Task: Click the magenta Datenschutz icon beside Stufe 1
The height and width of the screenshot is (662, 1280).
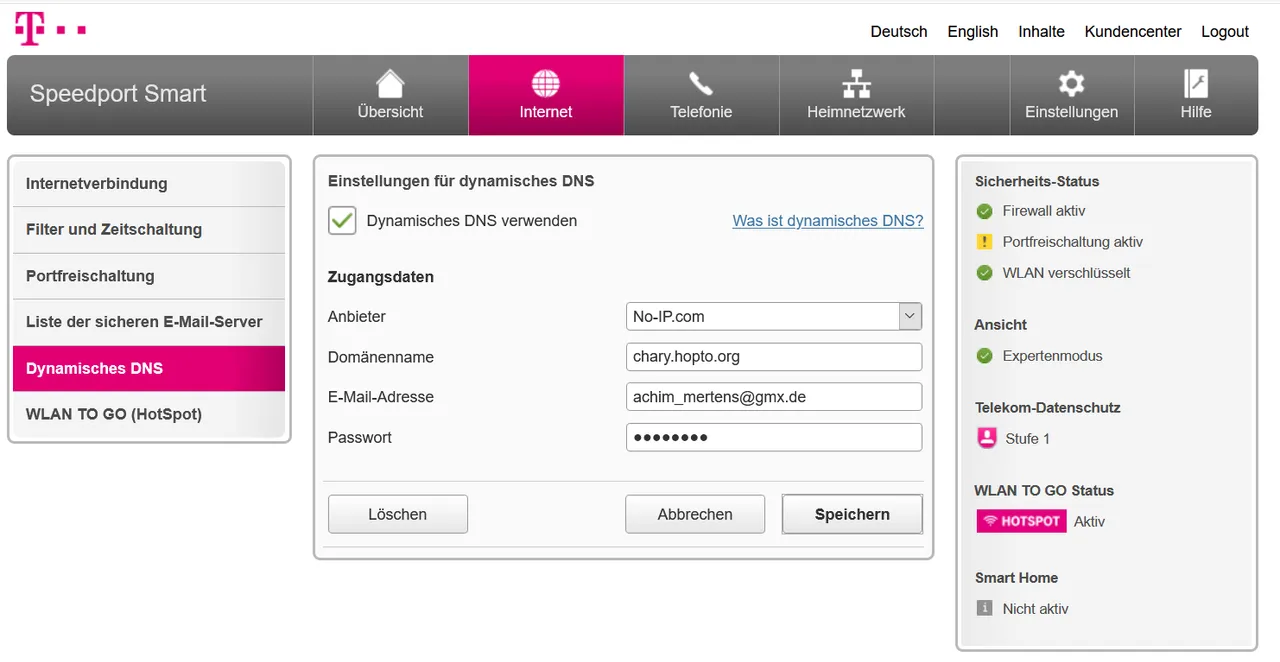Action: [987, 438]
